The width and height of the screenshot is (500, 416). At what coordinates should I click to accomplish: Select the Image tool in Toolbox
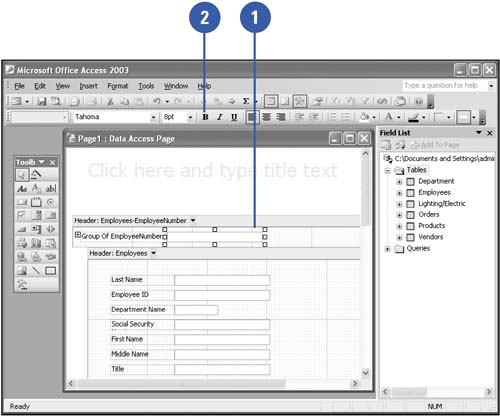(22, 270)
